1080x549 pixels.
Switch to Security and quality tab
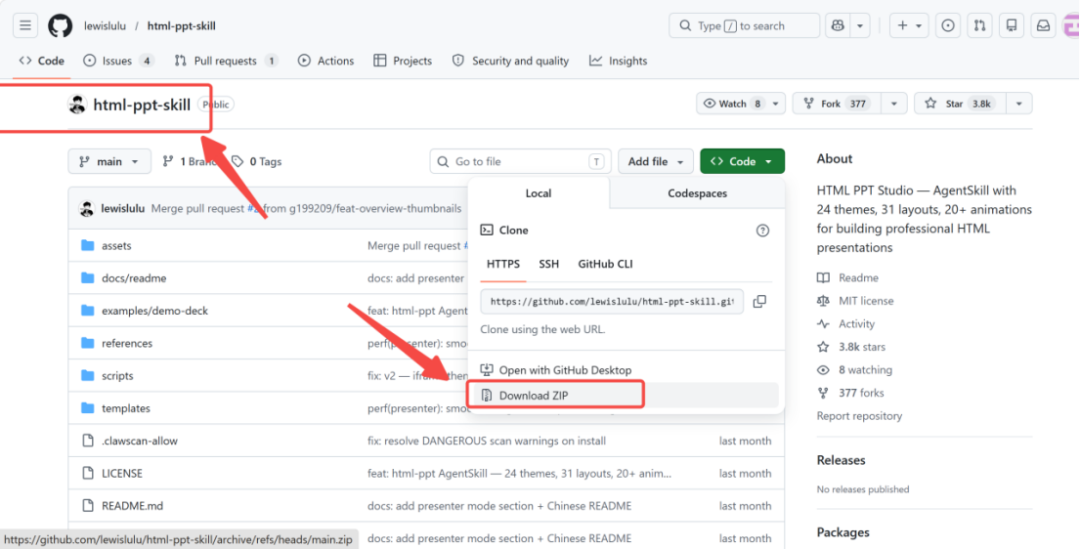510,61
